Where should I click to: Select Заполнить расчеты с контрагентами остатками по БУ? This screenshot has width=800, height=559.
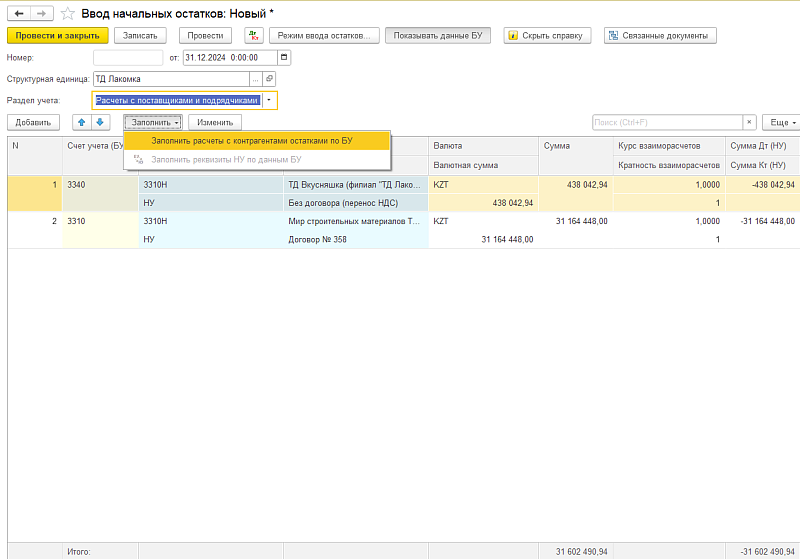(x=251, y=141)
